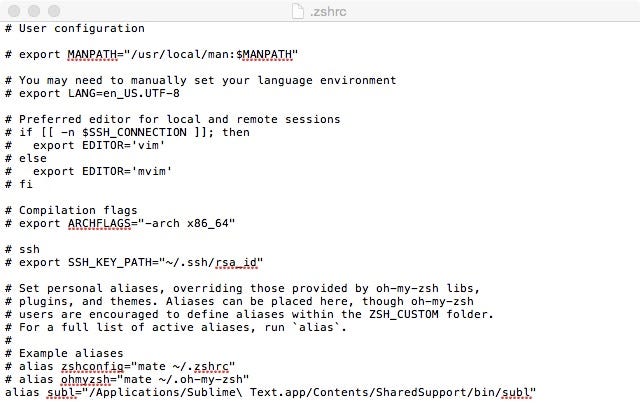
Task: Click the window zoom button
Action: point(54,11)
